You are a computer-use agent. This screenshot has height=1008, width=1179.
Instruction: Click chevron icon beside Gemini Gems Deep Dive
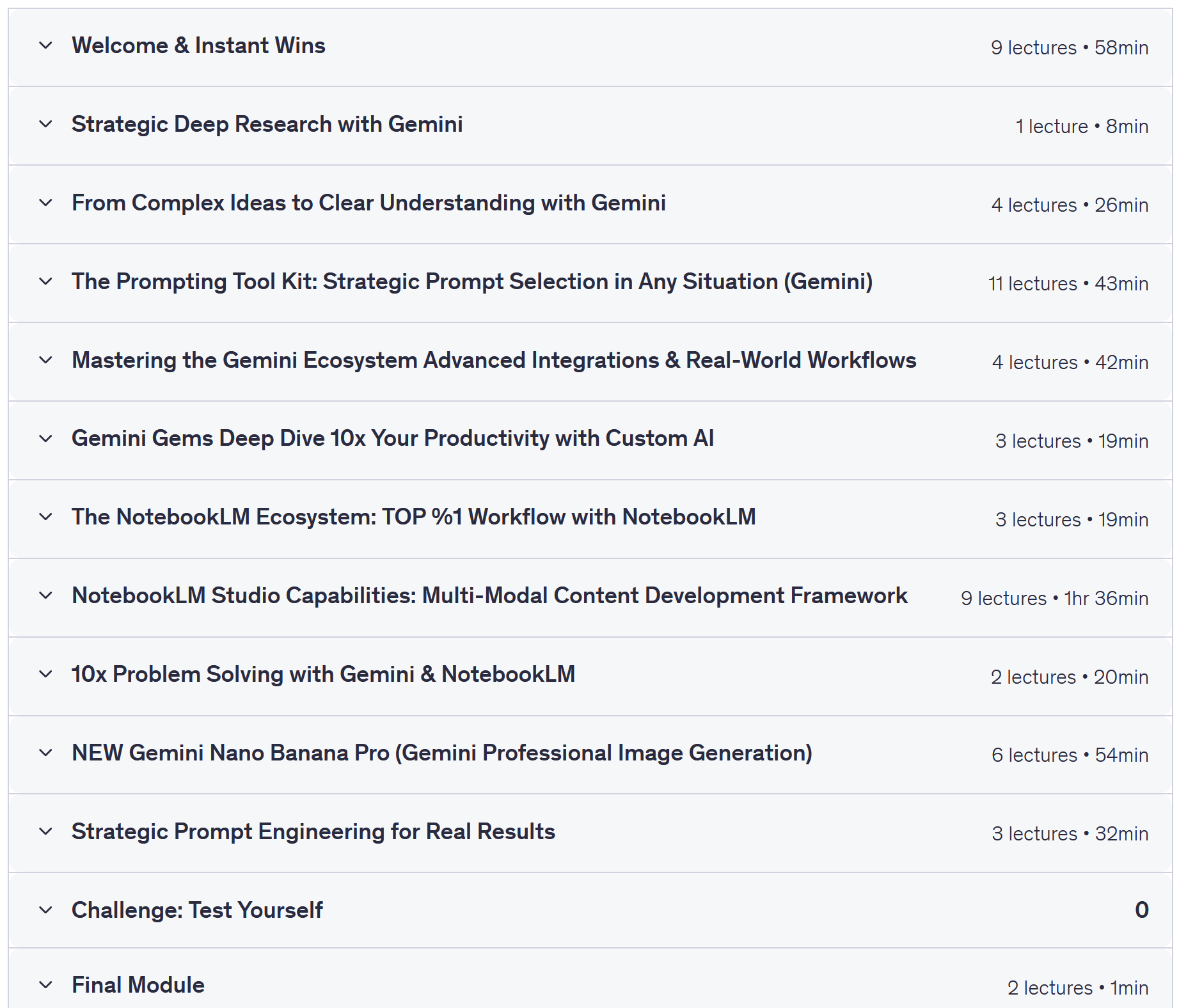point(45,439)
